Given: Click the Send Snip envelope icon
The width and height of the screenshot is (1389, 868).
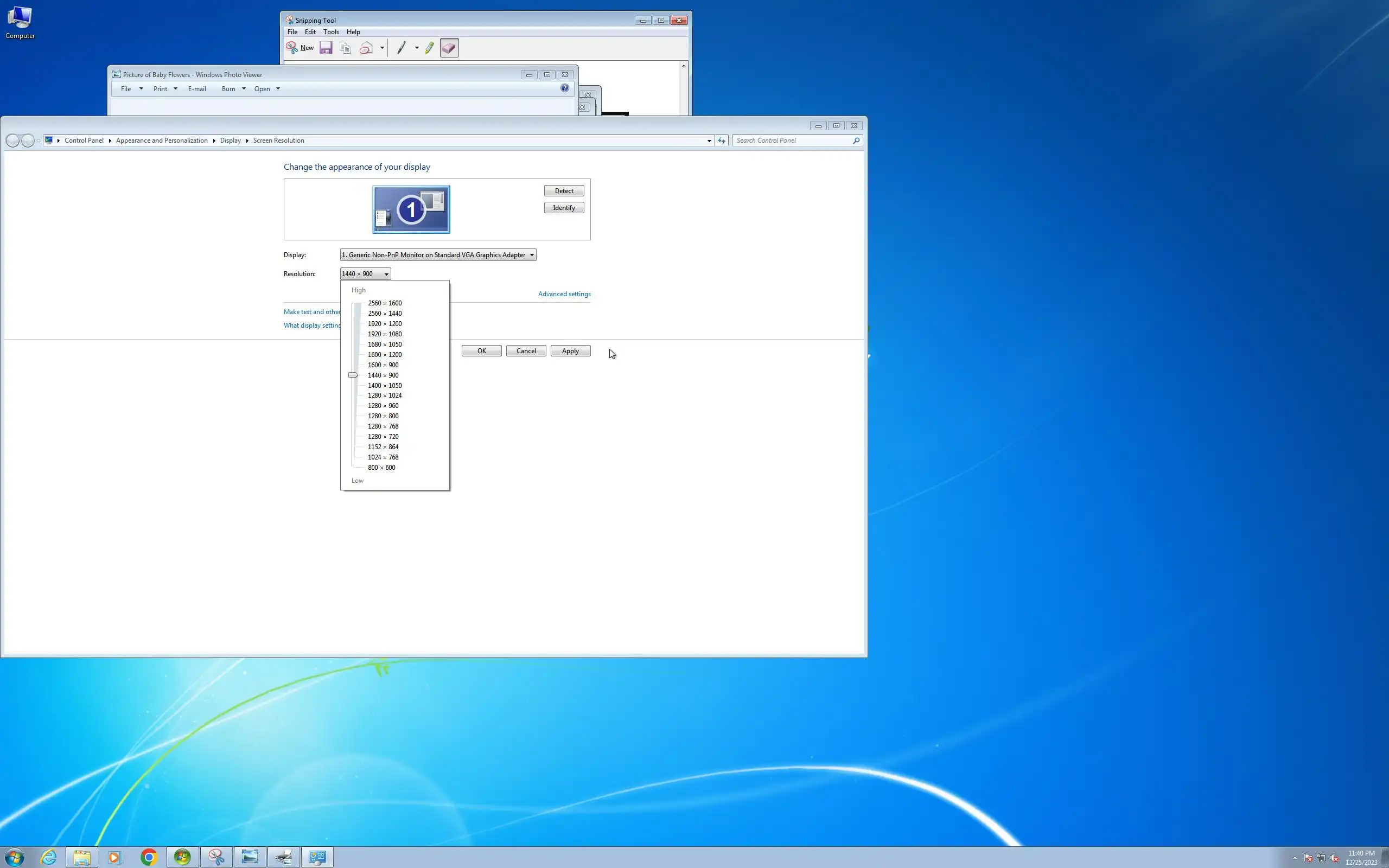Looking at the screenshot, I should tap(366, 48).
